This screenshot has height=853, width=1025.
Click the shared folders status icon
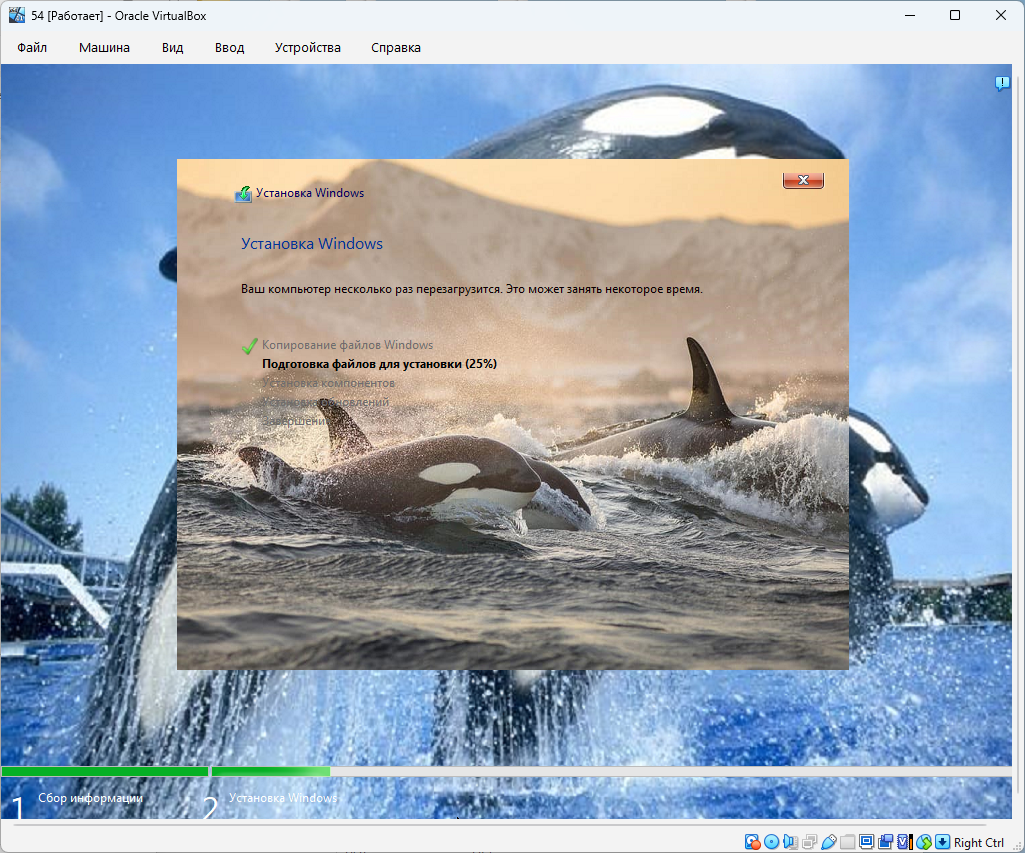click(x=847, y=842)
